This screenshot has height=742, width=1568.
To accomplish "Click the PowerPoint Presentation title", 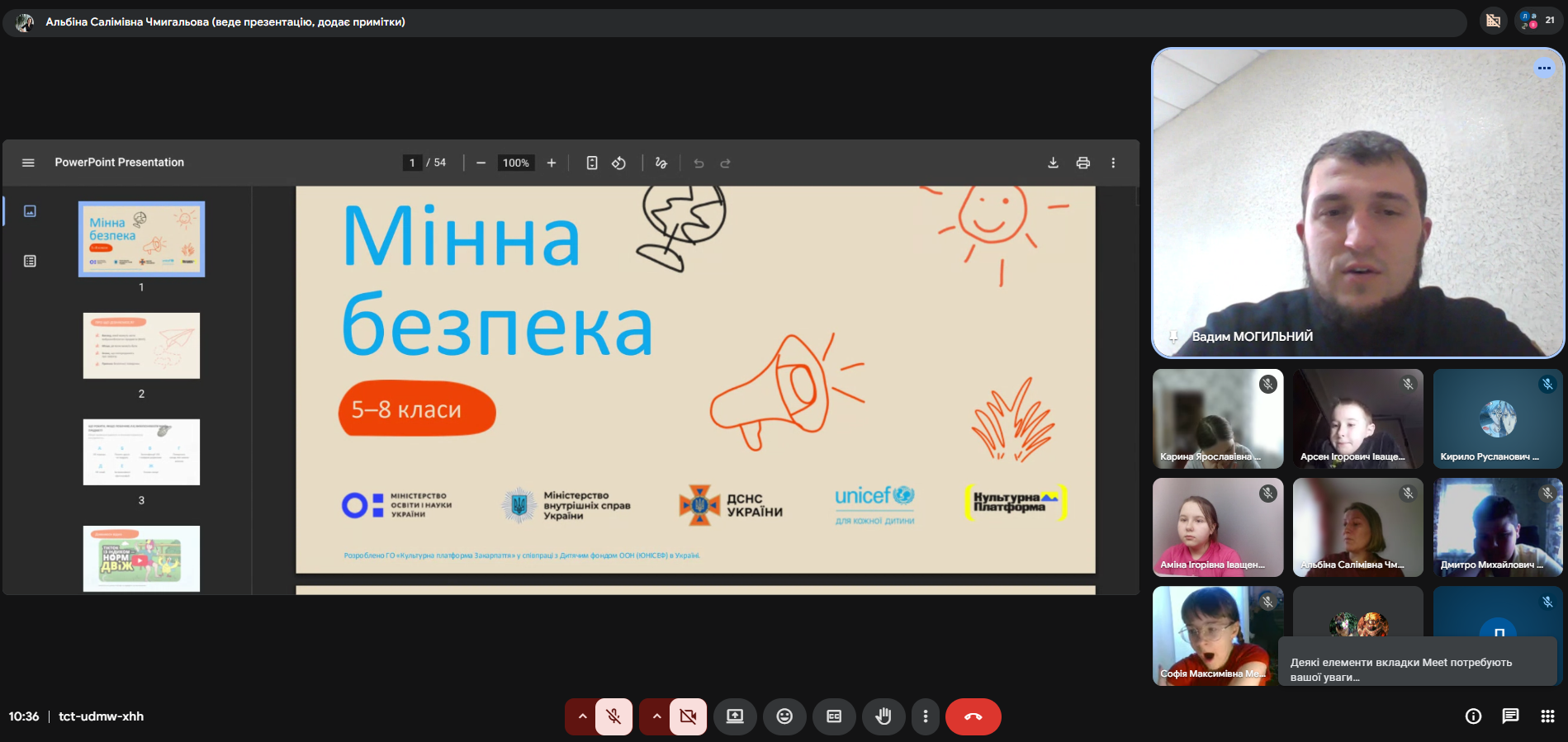I will [x=120, y=163].
